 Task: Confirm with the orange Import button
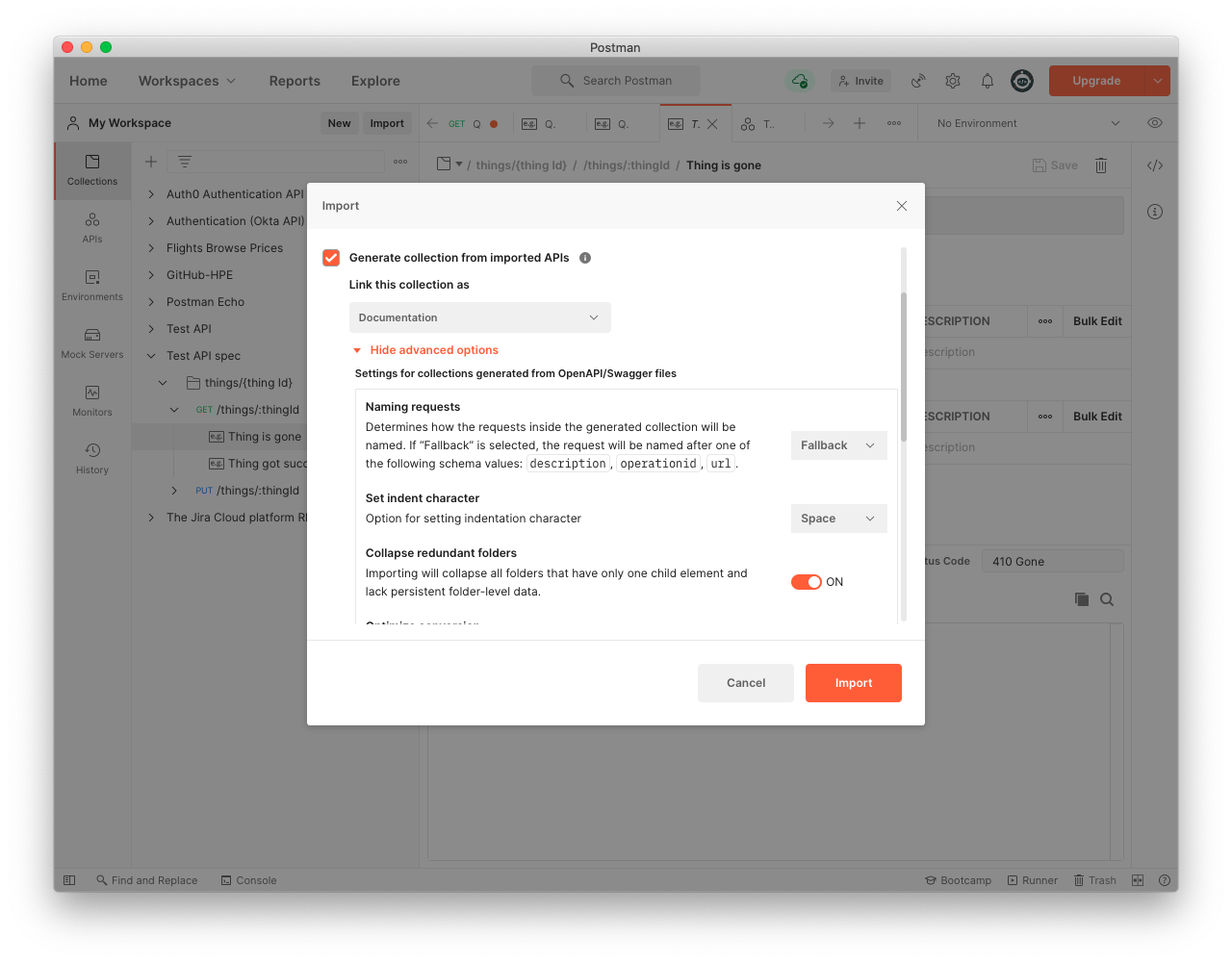pyautogui.click(x=854, y=683)
